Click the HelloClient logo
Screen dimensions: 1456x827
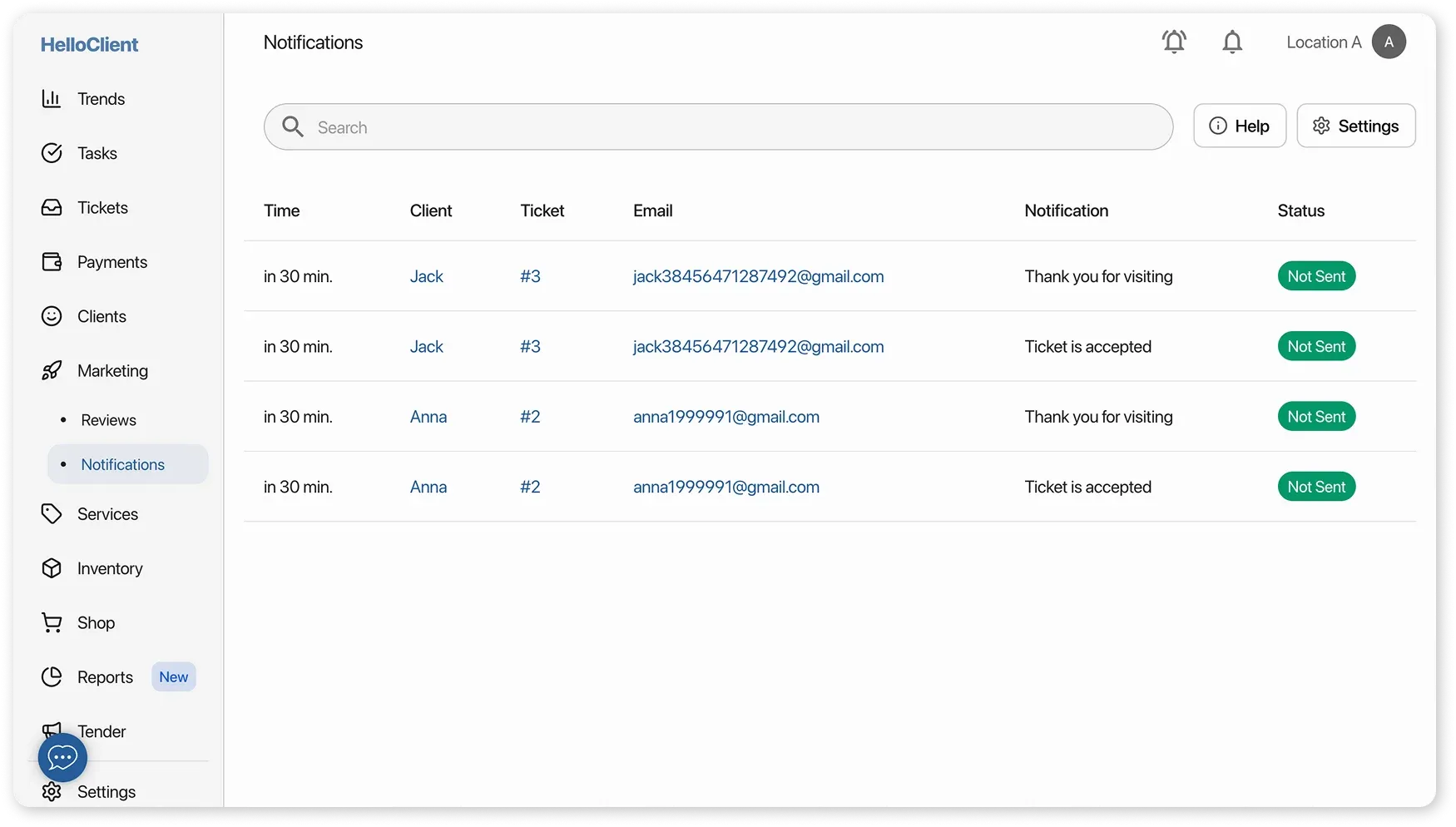pyautogui.click(x=89, y=45)
